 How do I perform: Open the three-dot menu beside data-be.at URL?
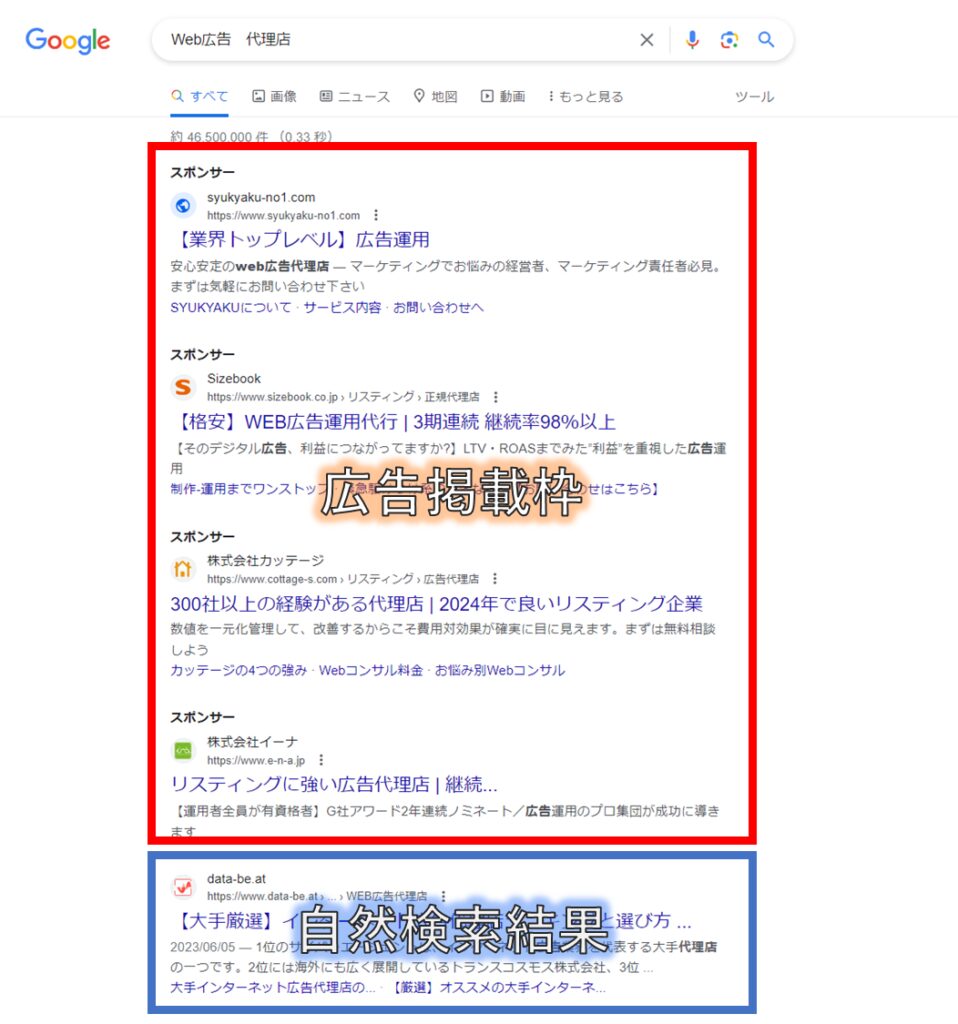click(x=443, y=896)
